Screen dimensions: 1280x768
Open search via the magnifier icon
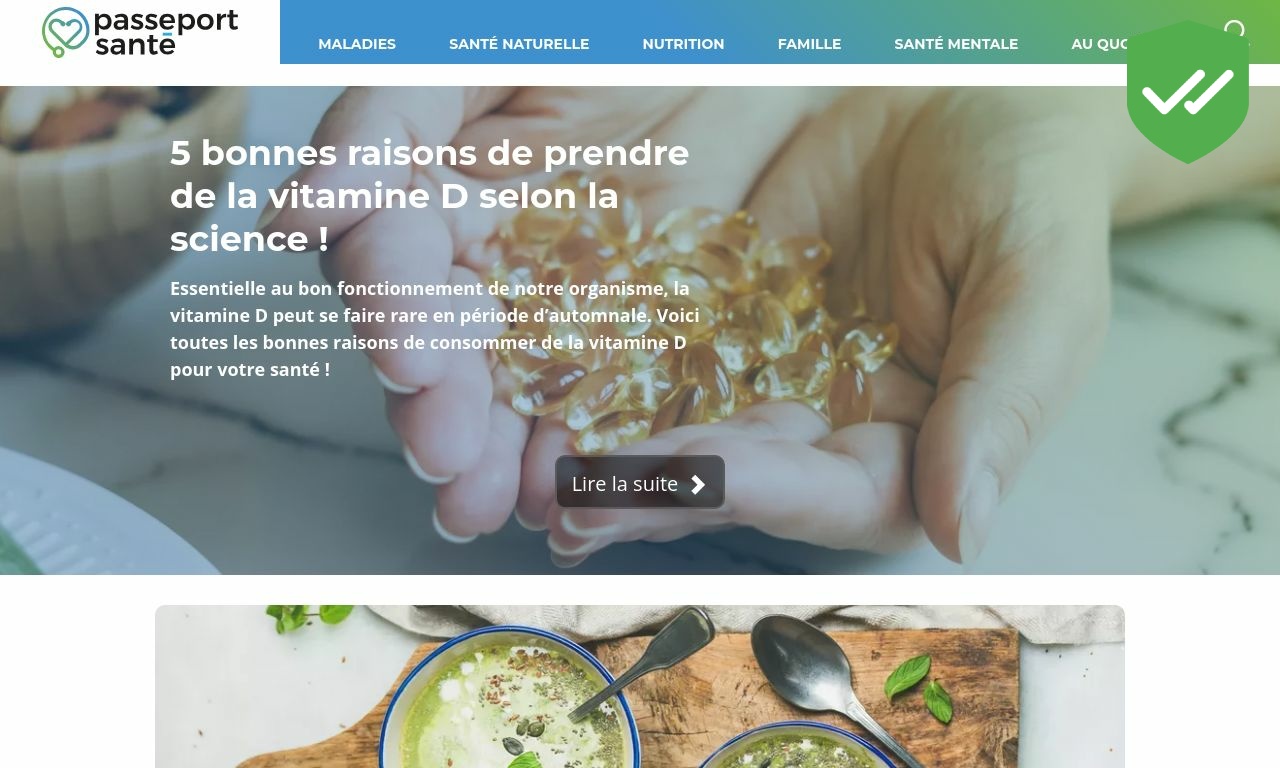point(1235,30)
